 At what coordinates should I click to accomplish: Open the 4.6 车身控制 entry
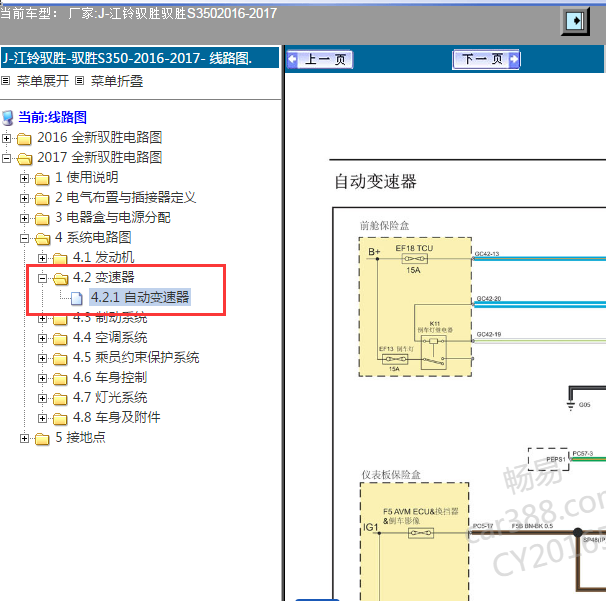click(x=110, y=378)
